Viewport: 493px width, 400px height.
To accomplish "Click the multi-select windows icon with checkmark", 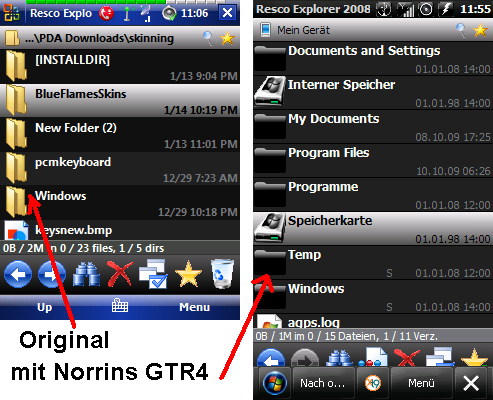I will (153, 274).
